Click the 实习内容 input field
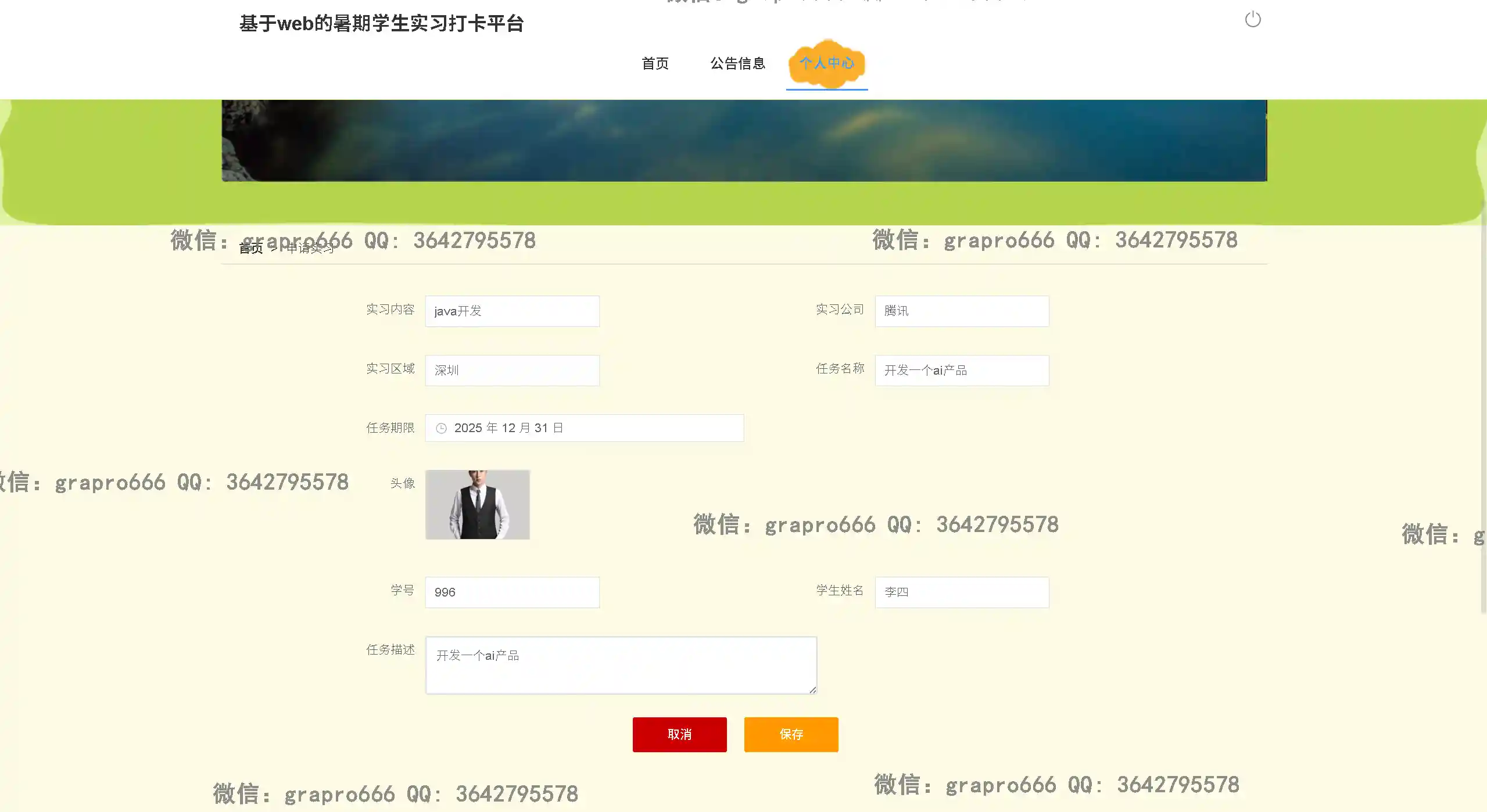Screen dimensions: 1487x812 tap(512, 311)
